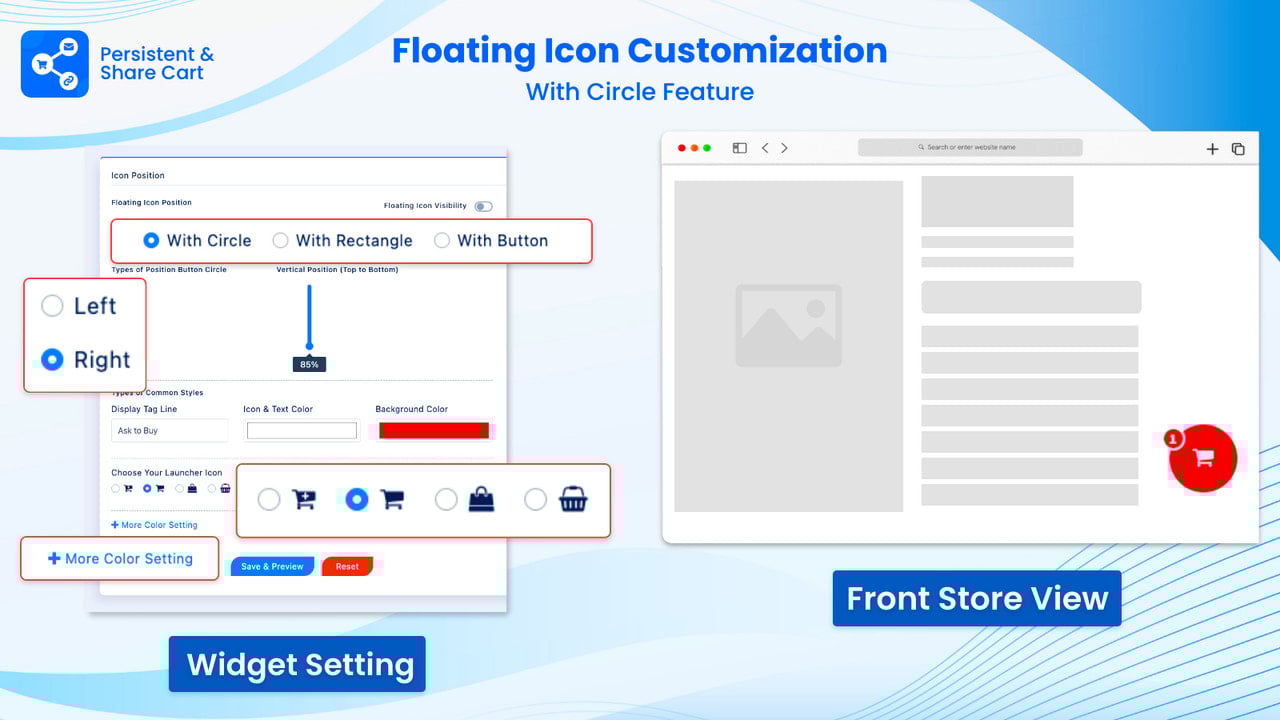The height and width of the screenshot is (720, 1280).
Task: Go back with the browser back arrow
Action: 765,148
